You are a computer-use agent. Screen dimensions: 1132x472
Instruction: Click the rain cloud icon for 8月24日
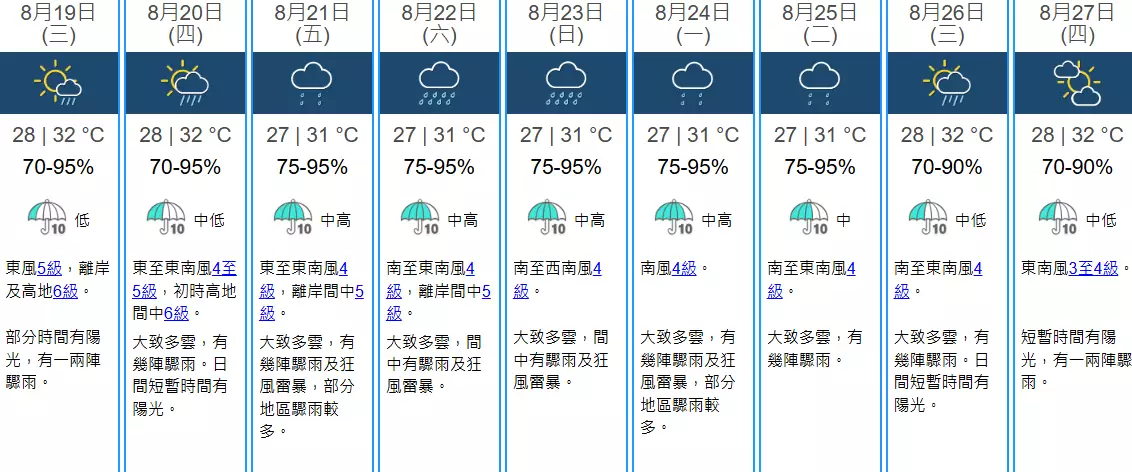693,83
